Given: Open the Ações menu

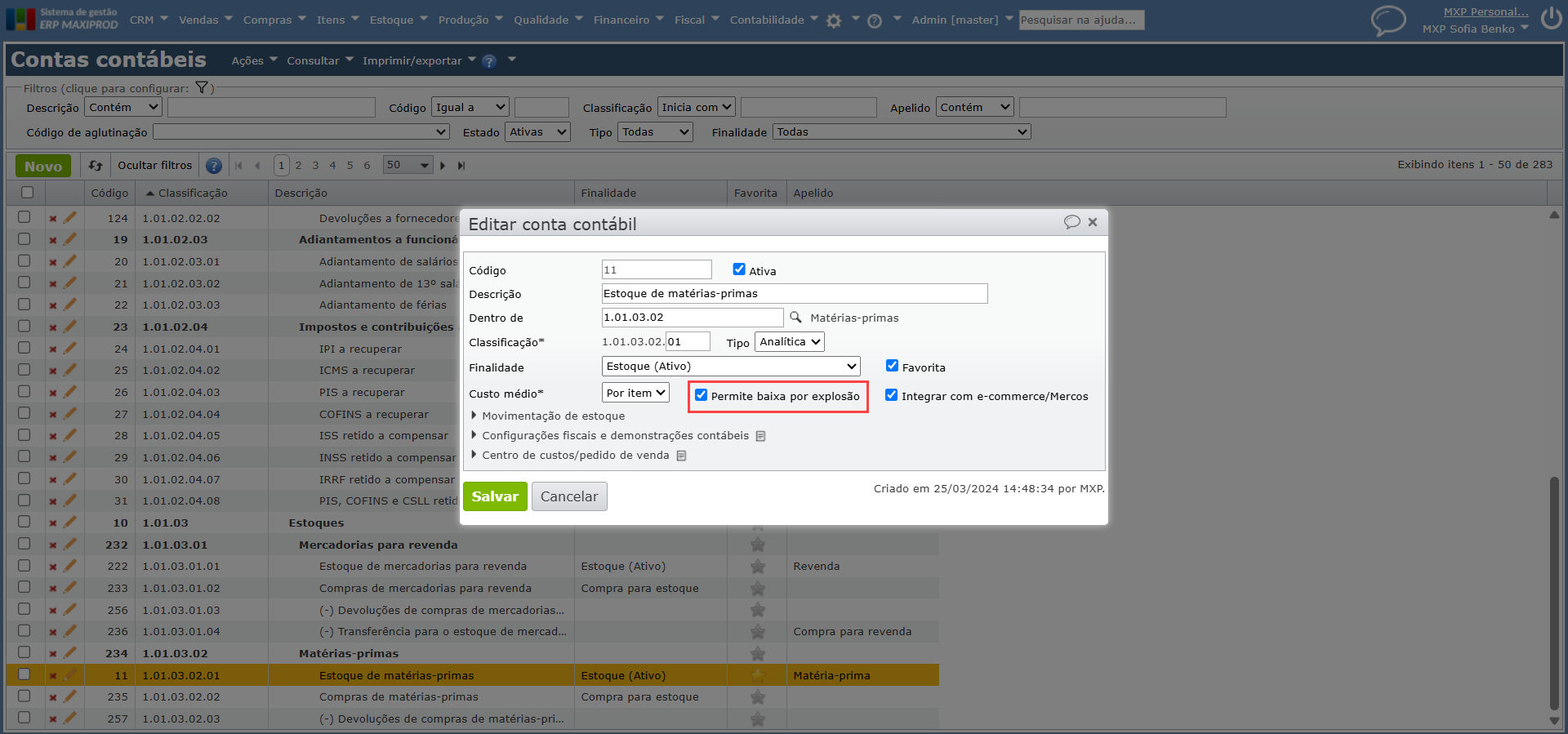Looking at the screenshot, I should 254,60.
